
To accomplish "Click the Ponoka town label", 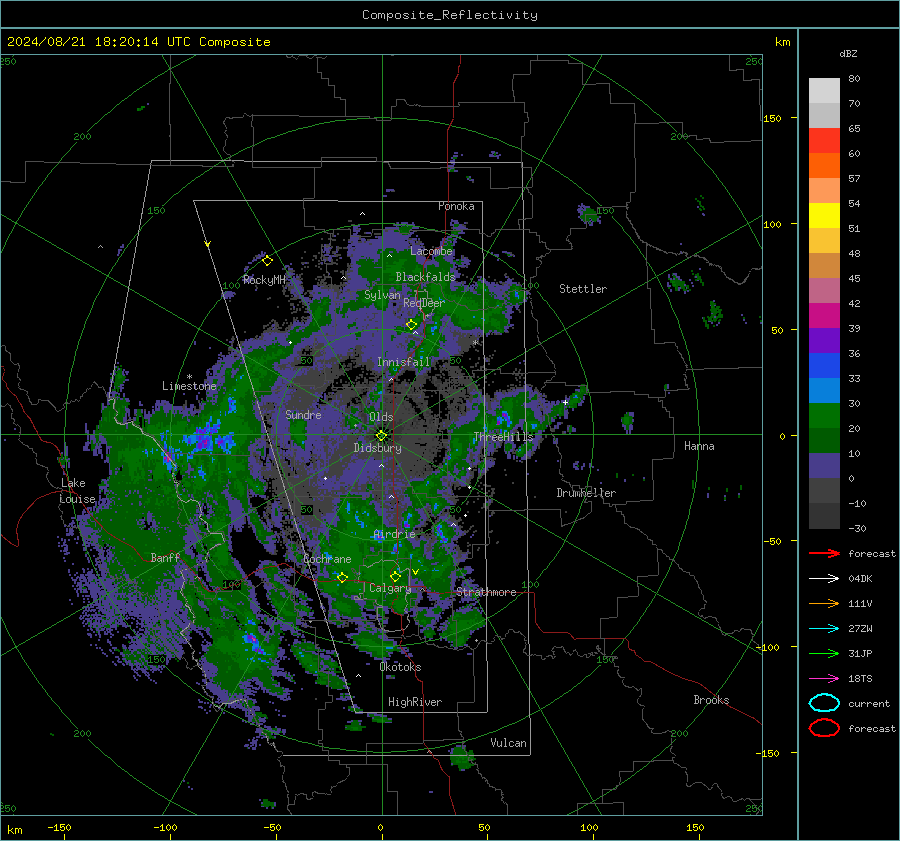I will click(x=456, y=206).
